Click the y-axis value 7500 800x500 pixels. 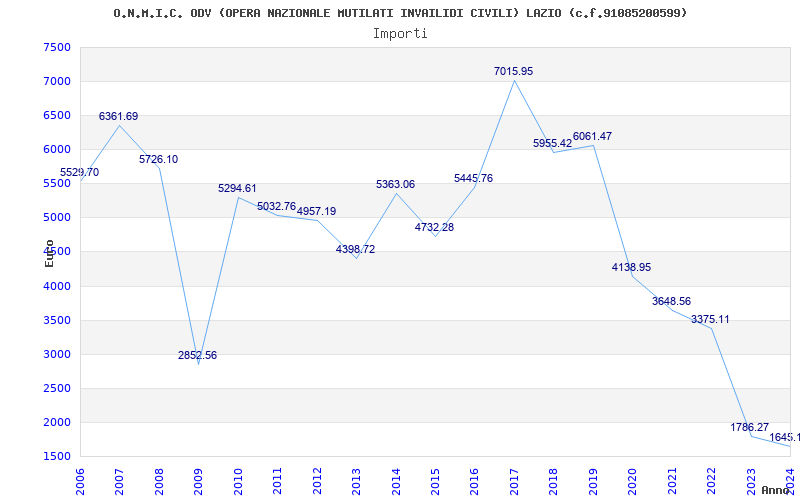57,47
